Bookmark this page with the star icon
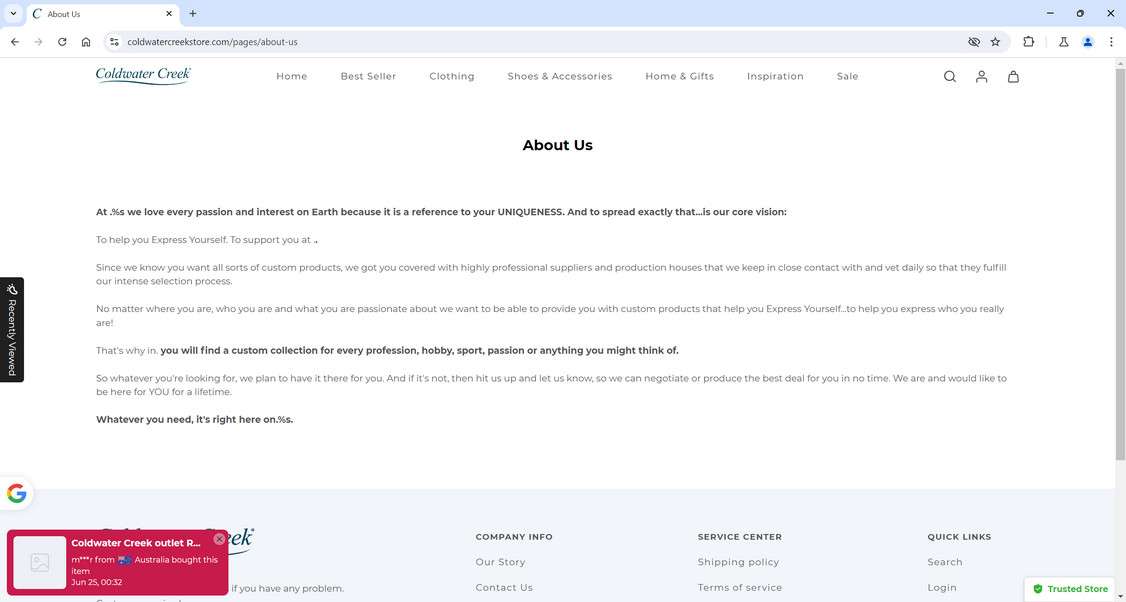The height and width of the screenshot is (602, 1126). (x=995, y=42)
